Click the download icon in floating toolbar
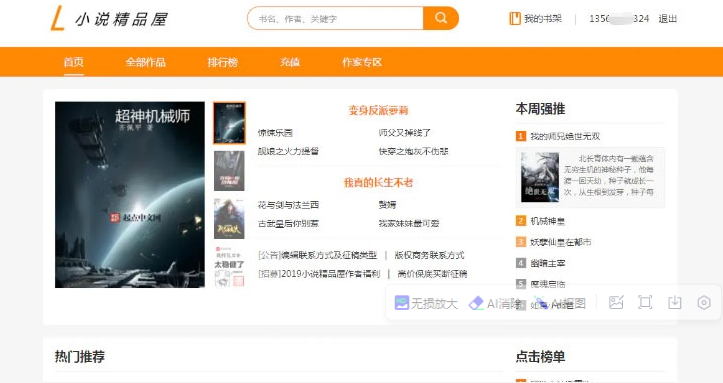723x383 pixels. pos(675,302)
